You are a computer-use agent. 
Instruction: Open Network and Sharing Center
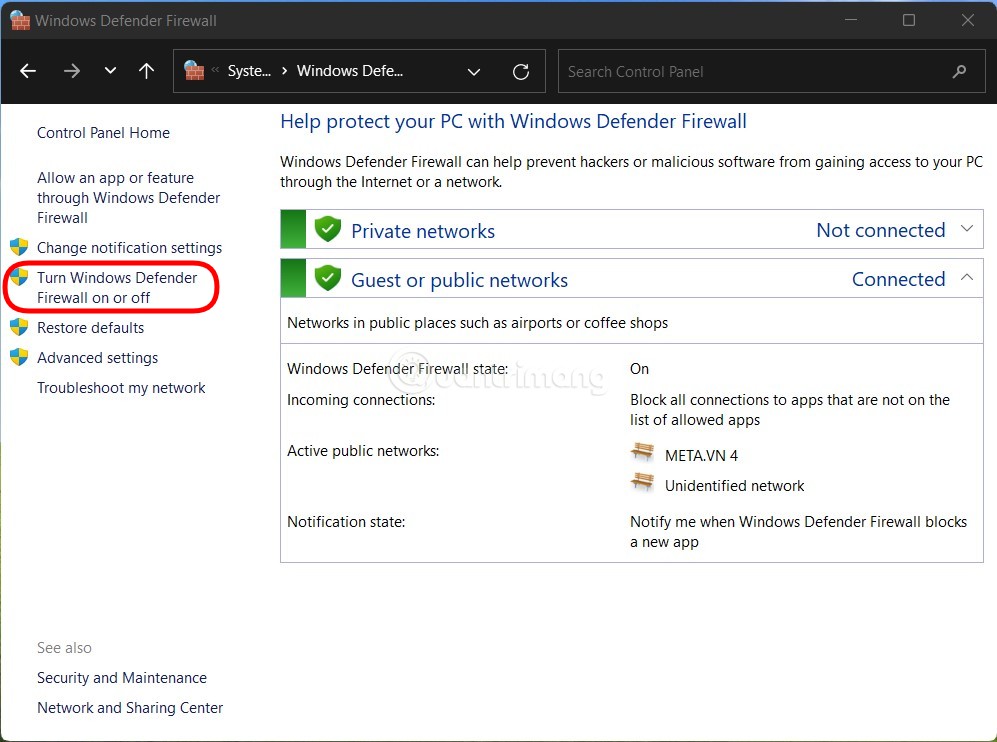[130, 707]
